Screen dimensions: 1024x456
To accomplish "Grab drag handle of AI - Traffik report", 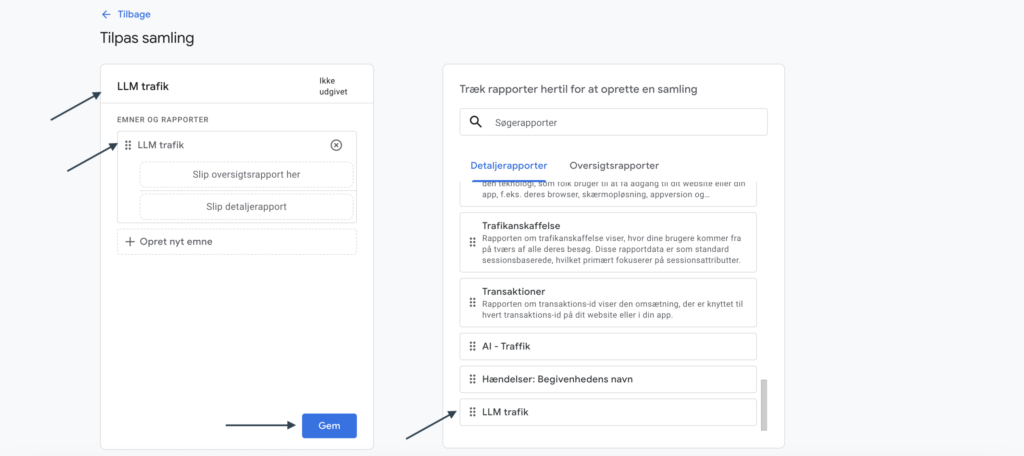I will pyautogui.click(x=472, y=346).
